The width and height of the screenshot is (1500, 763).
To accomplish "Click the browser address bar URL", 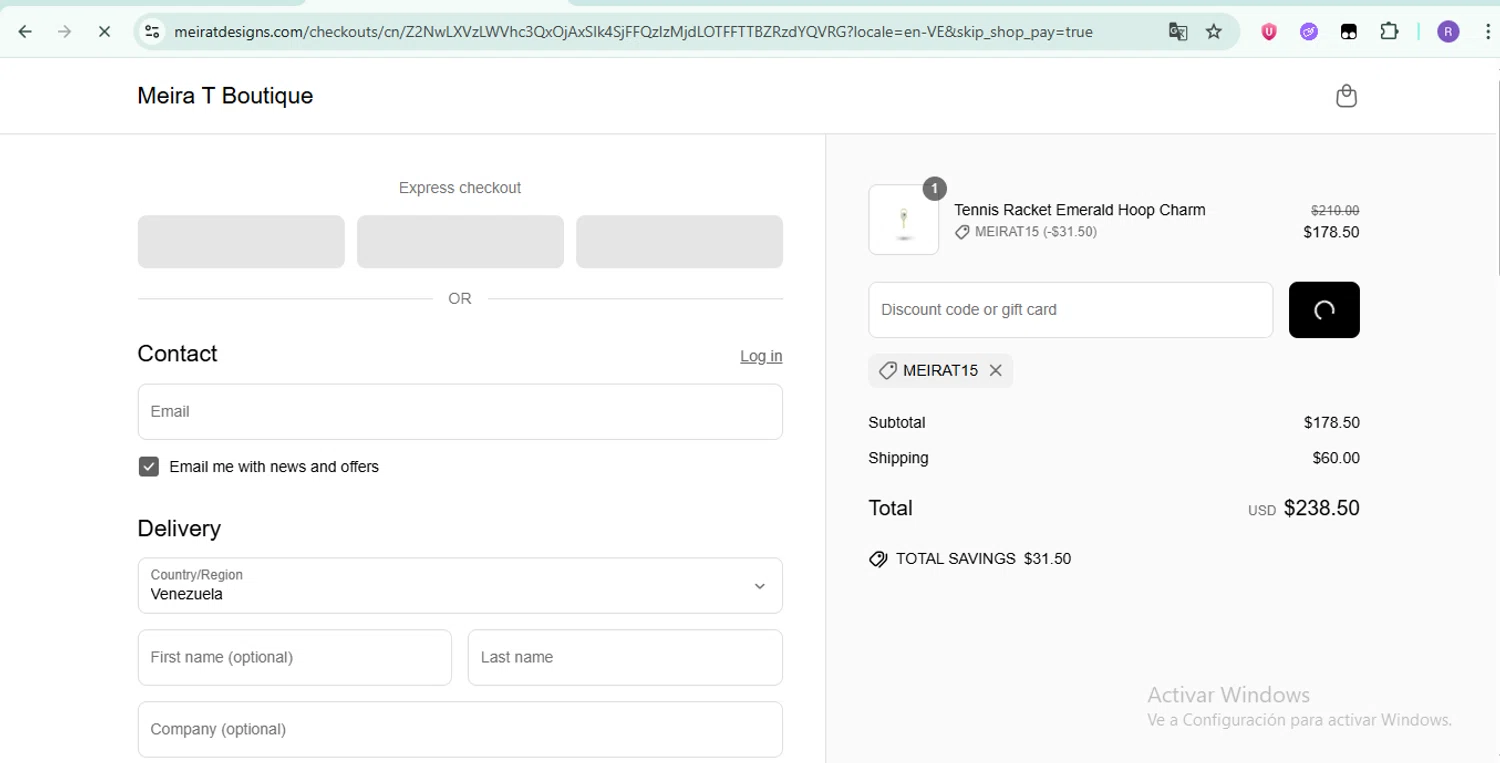I will point(633,32).
